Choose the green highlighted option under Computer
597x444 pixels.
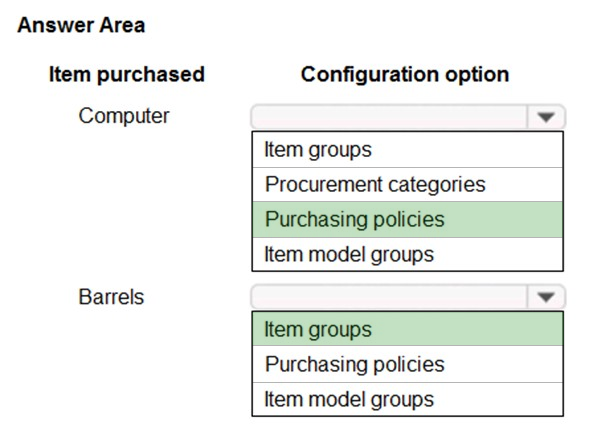tap(407, 220)
